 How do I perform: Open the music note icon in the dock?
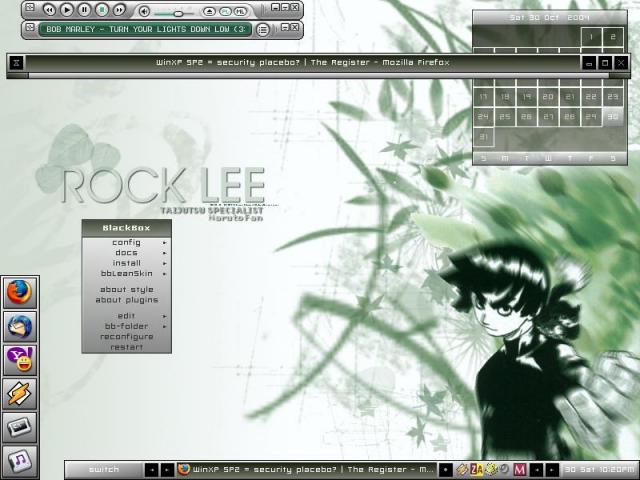point(20,461)
